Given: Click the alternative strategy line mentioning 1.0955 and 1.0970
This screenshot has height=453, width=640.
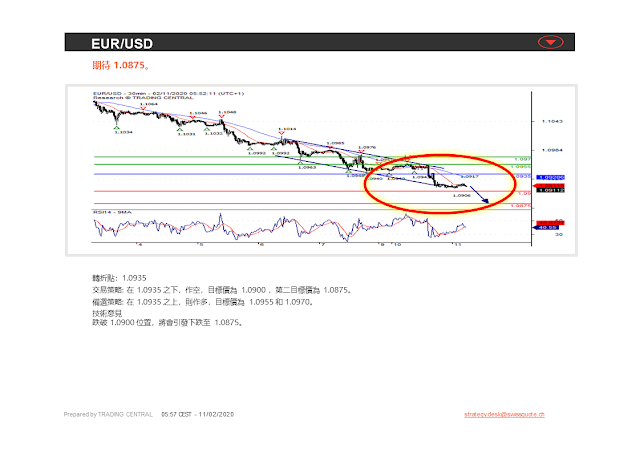Looking at the screenshot, I should click(x=203, y=302).
